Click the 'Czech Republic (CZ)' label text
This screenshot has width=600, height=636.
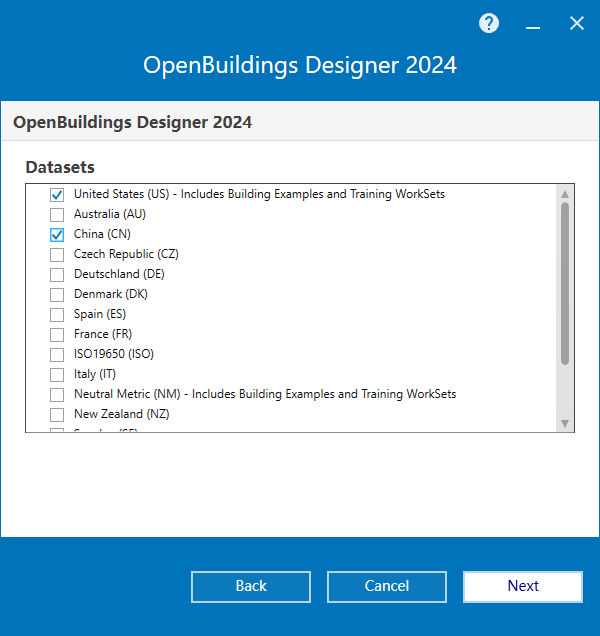pyautogui.click(x=126, y=254)
